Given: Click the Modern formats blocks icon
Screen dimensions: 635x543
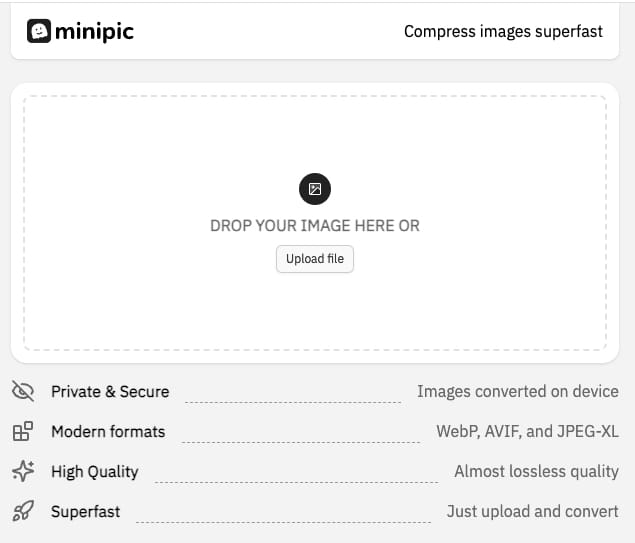Looking at the screenshot, I should point(23,431).
